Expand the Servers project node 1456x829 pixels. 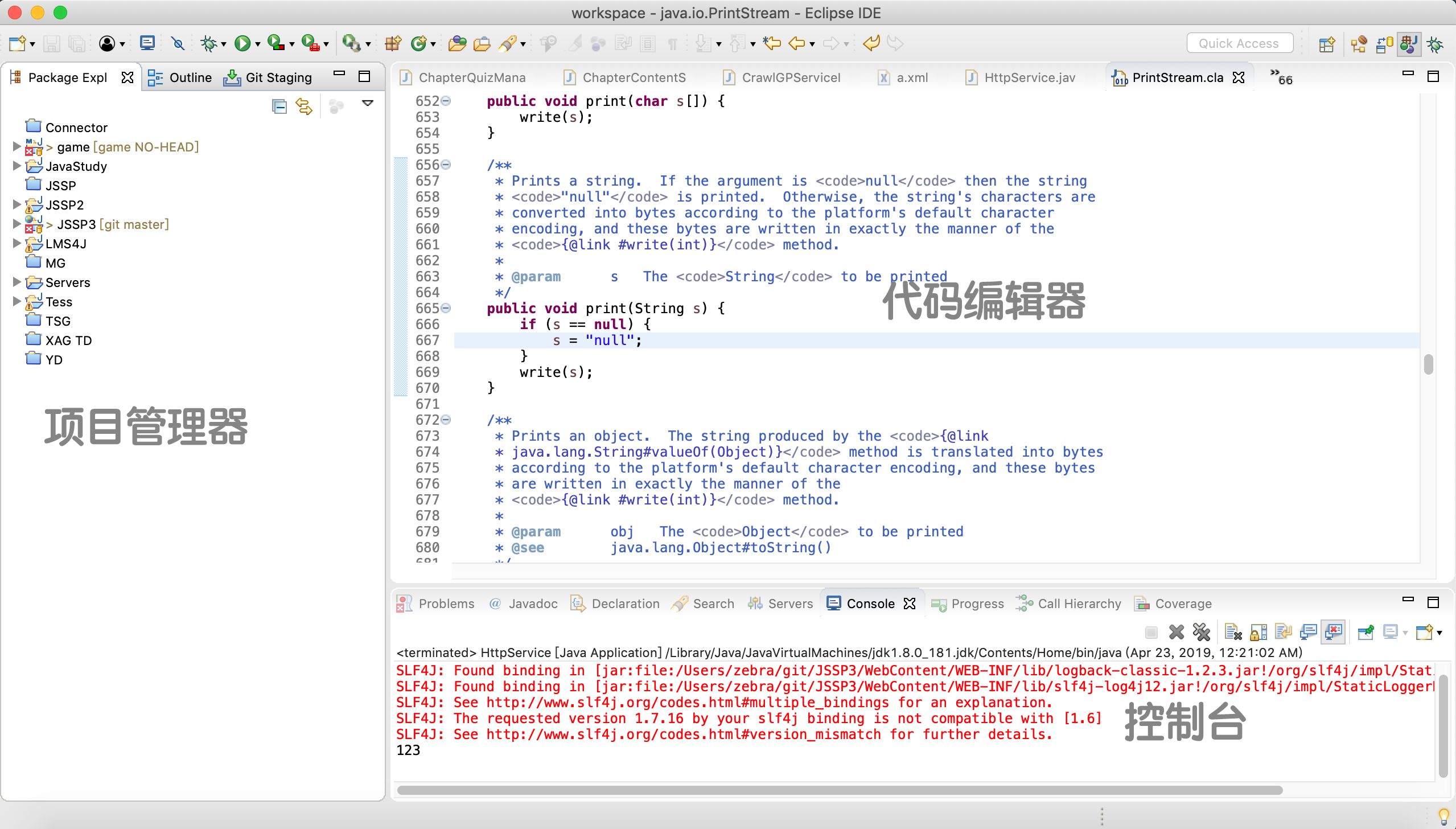pyautogui.click(x=17, y=282)
